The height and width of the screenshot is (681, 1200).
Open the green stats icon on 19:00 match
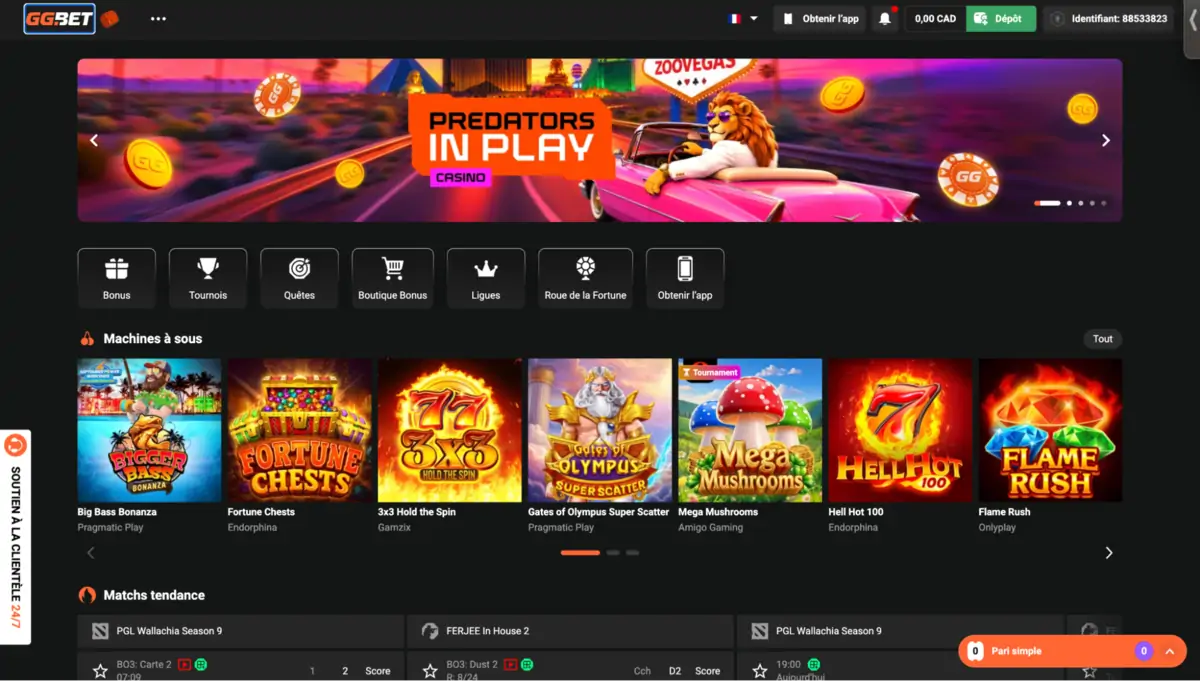coord(814,664)
